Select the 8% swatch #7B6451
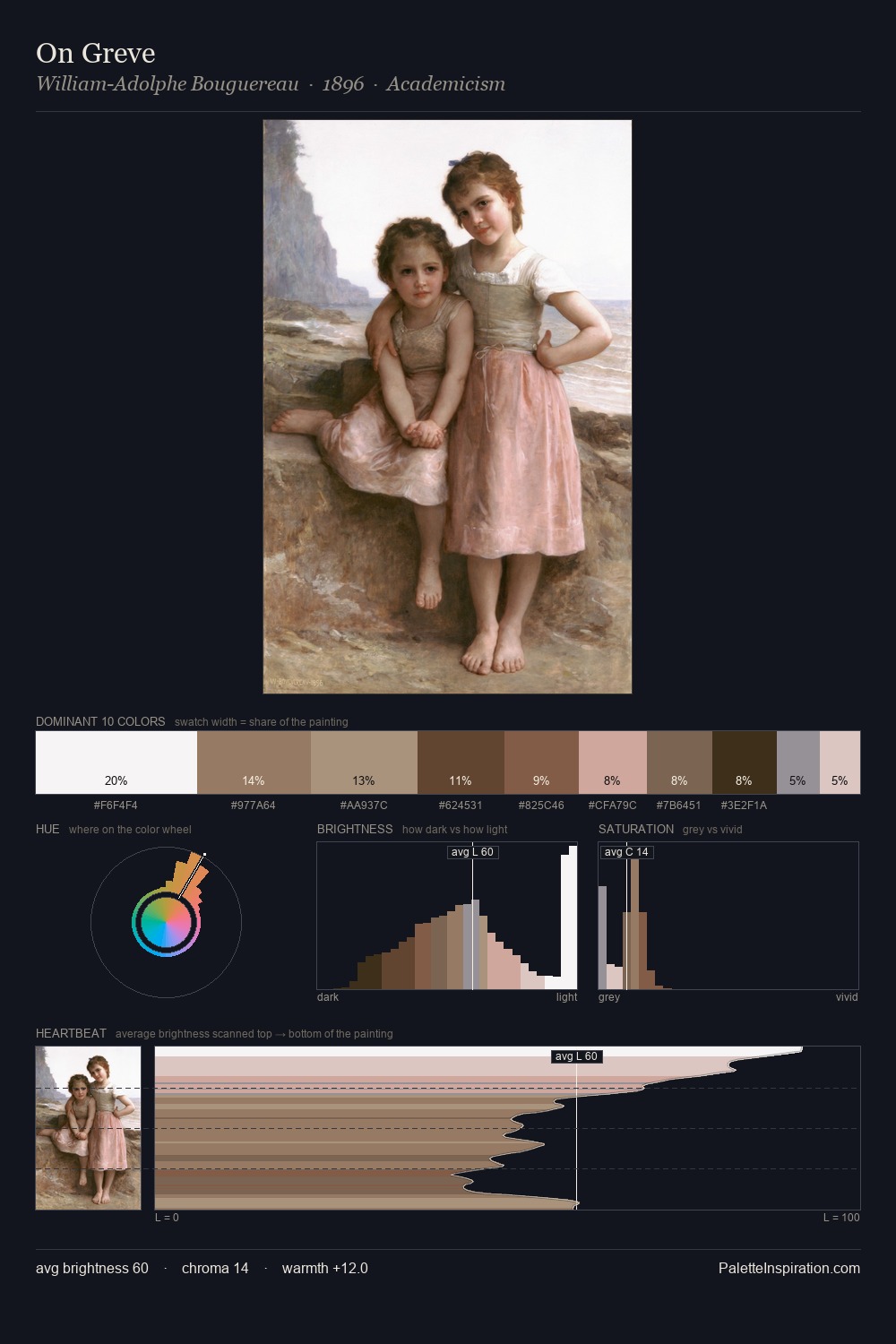The image size is (896, 1344). click(679, 762)
